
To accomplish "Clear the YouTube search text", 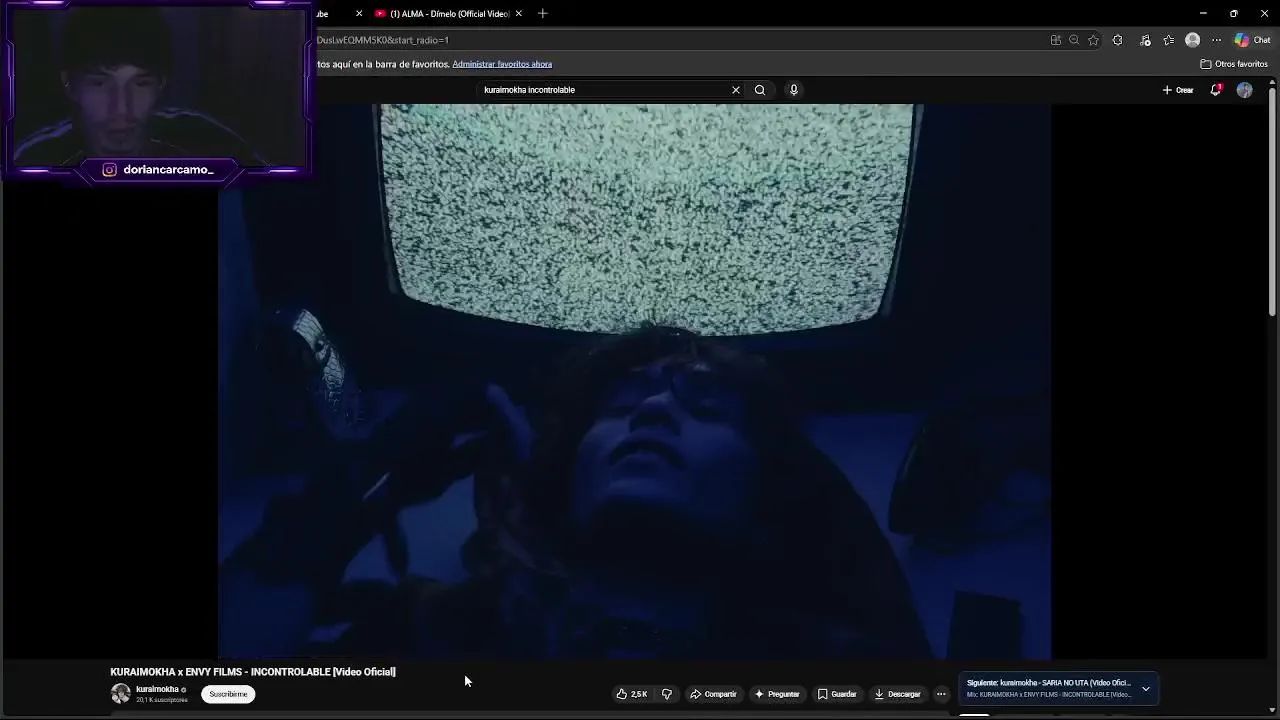I will pyautogui.click(x=736, y=90).
